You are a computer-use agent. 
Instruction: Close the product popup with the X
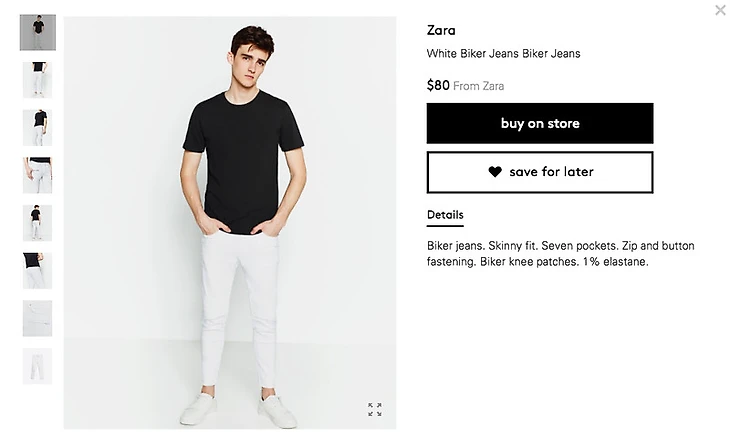(720, 10)
